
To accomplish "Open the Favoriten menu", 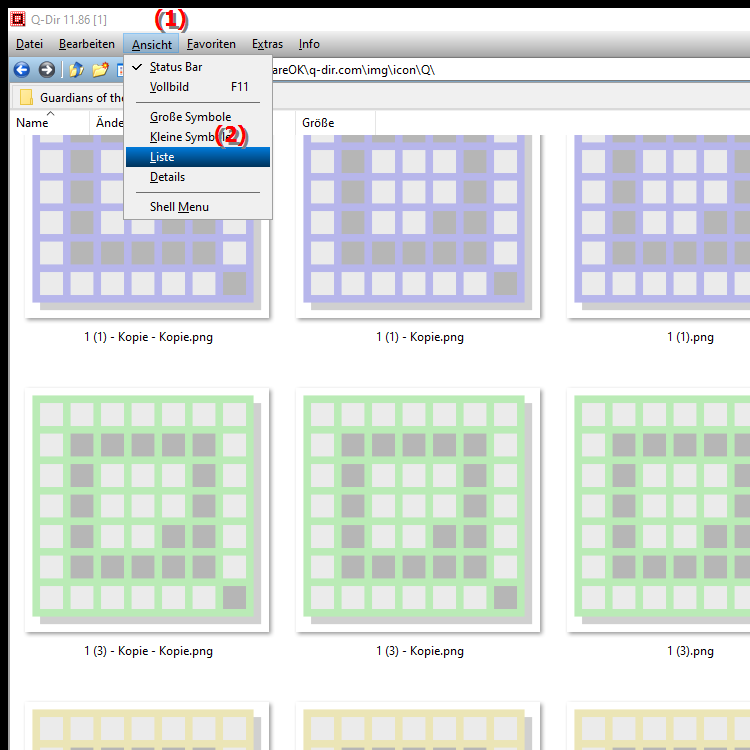I will click(x=211, y=44).
